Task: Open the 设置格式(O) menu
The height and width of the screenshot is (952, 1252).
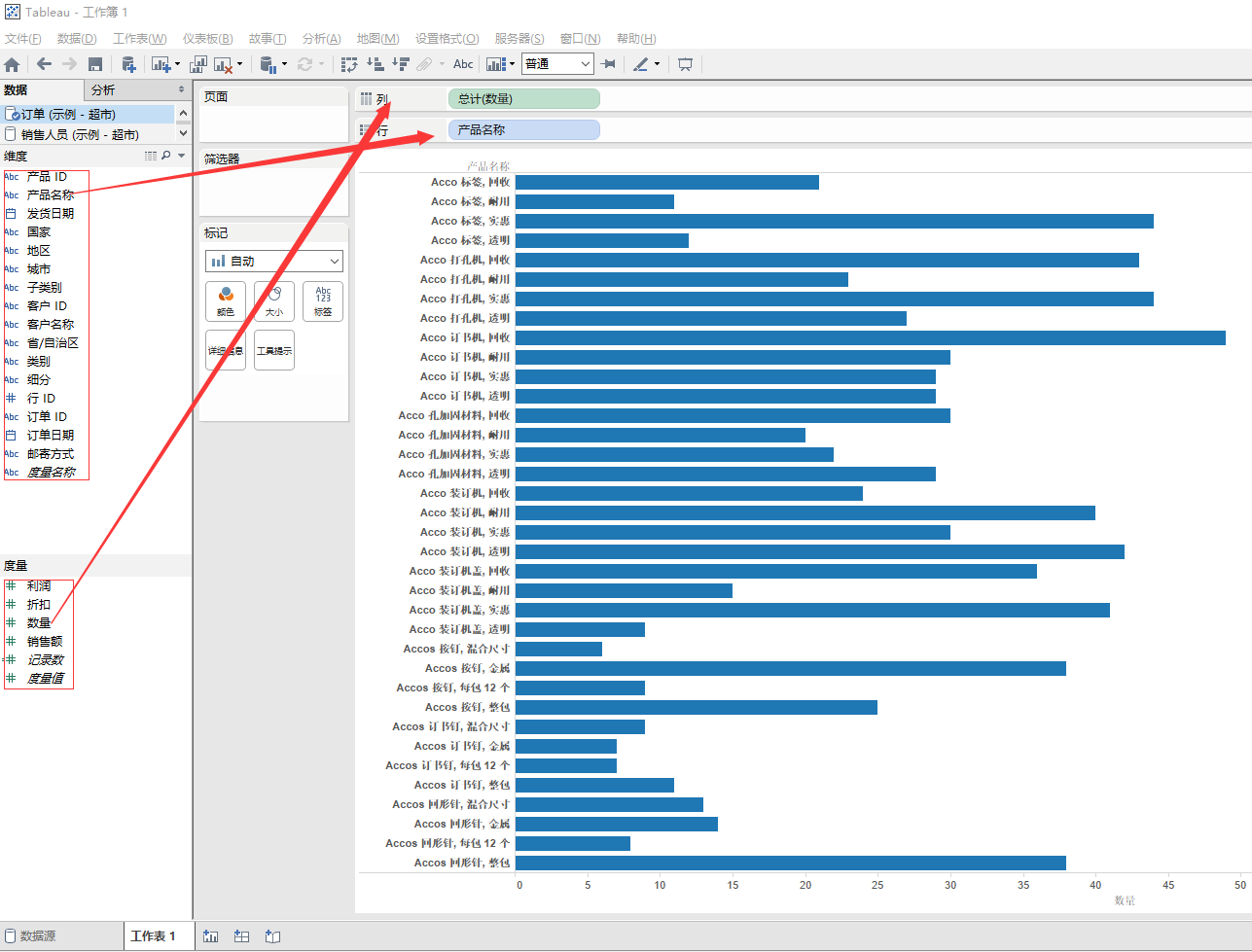Action: 447,39
